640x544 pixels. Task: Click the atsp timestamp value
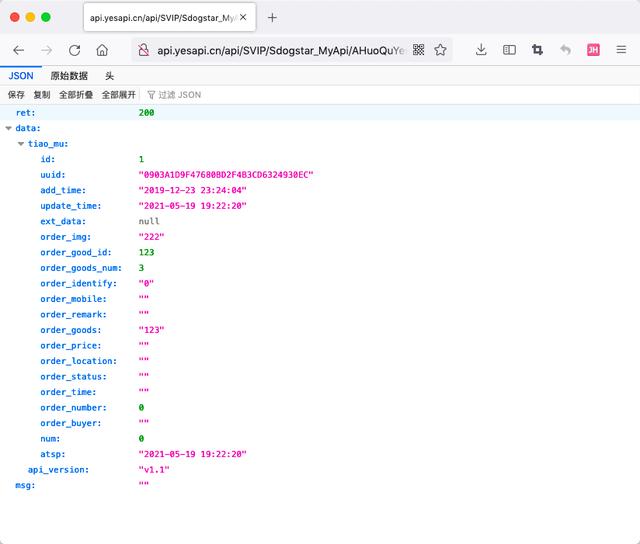[x=192, y=454]
